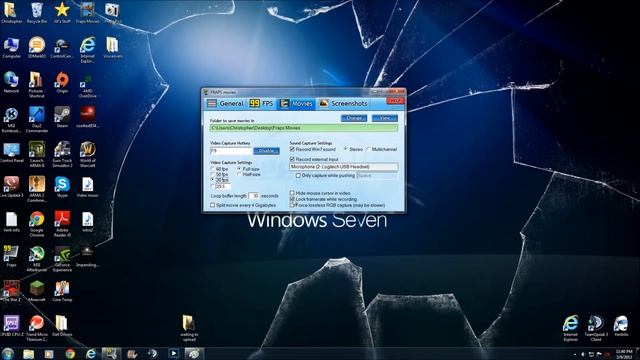
Task: Choose the Full-size capture option
Action: tap(239, 169)
